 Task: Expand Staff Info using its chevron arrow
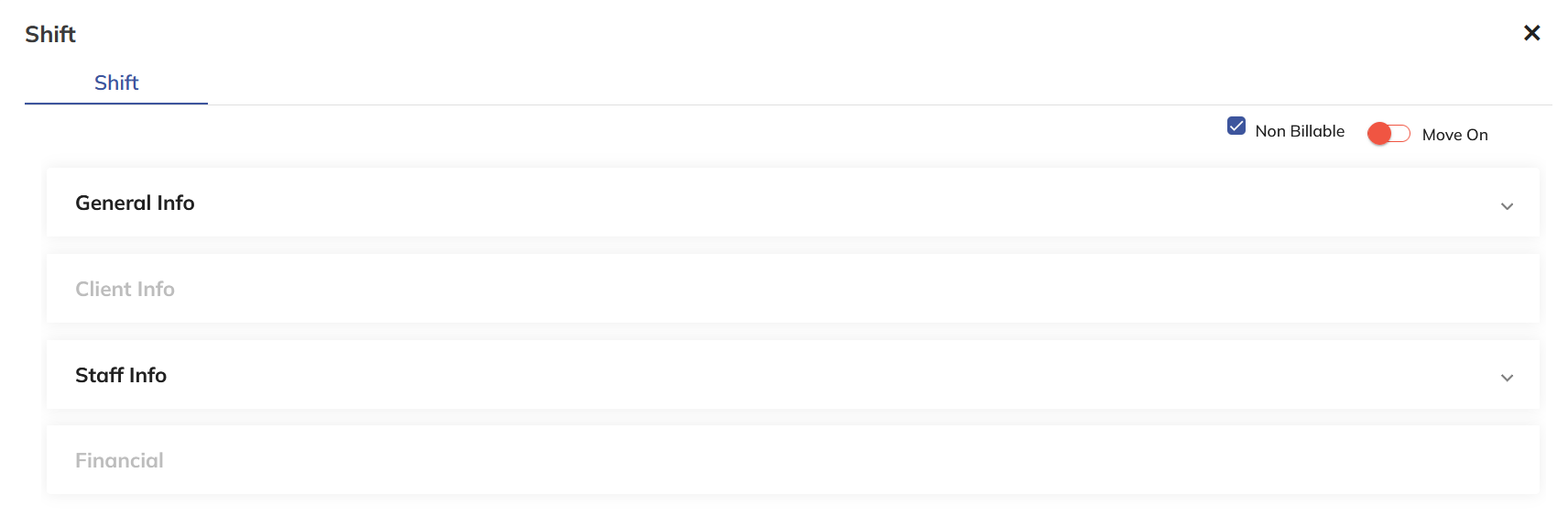pos(1507,378)
